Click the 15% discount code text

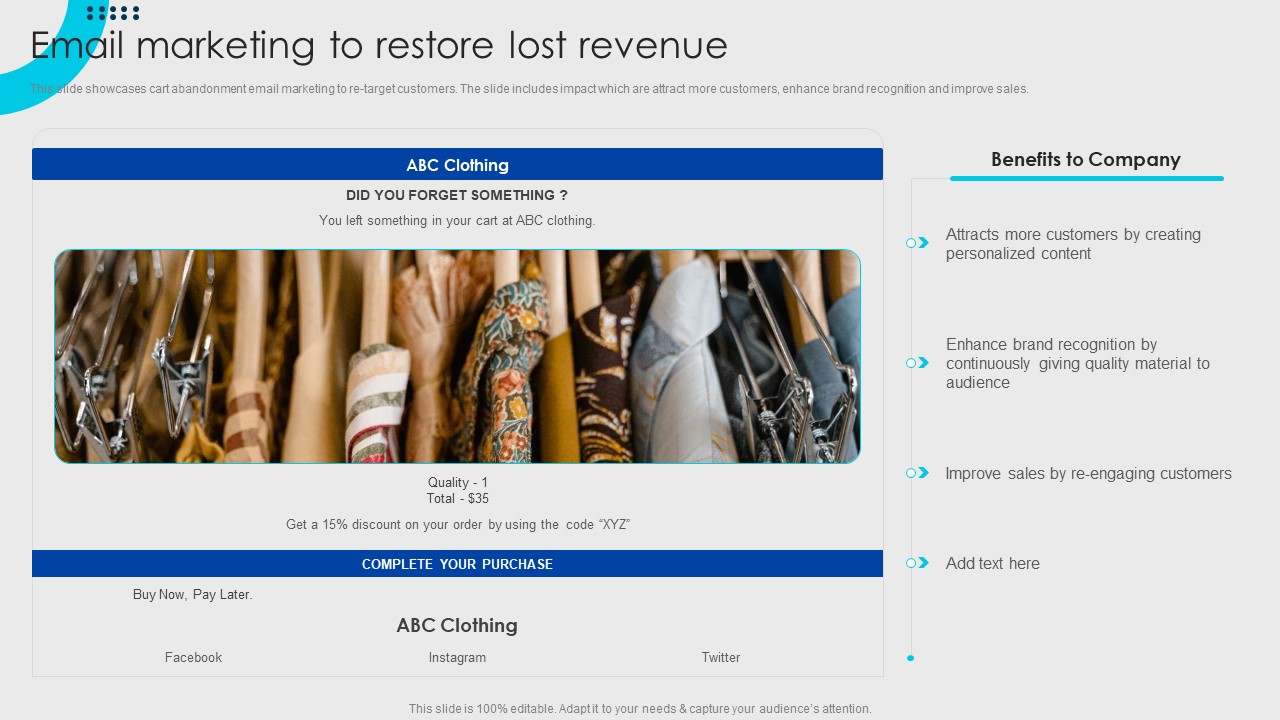[x=458, y=524]
